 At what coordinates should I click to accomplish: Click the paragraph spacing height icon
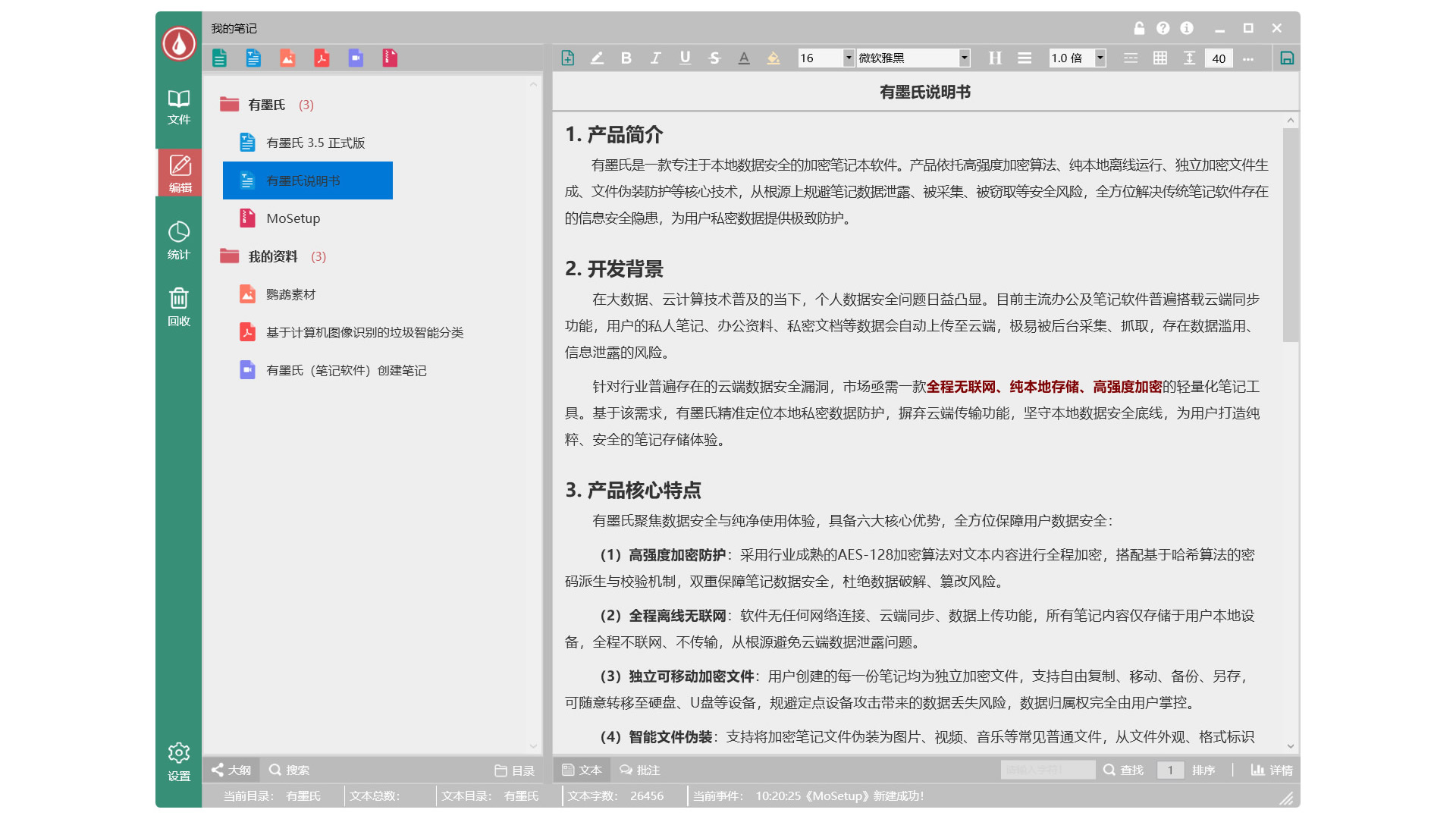[x=1190, y=58]
